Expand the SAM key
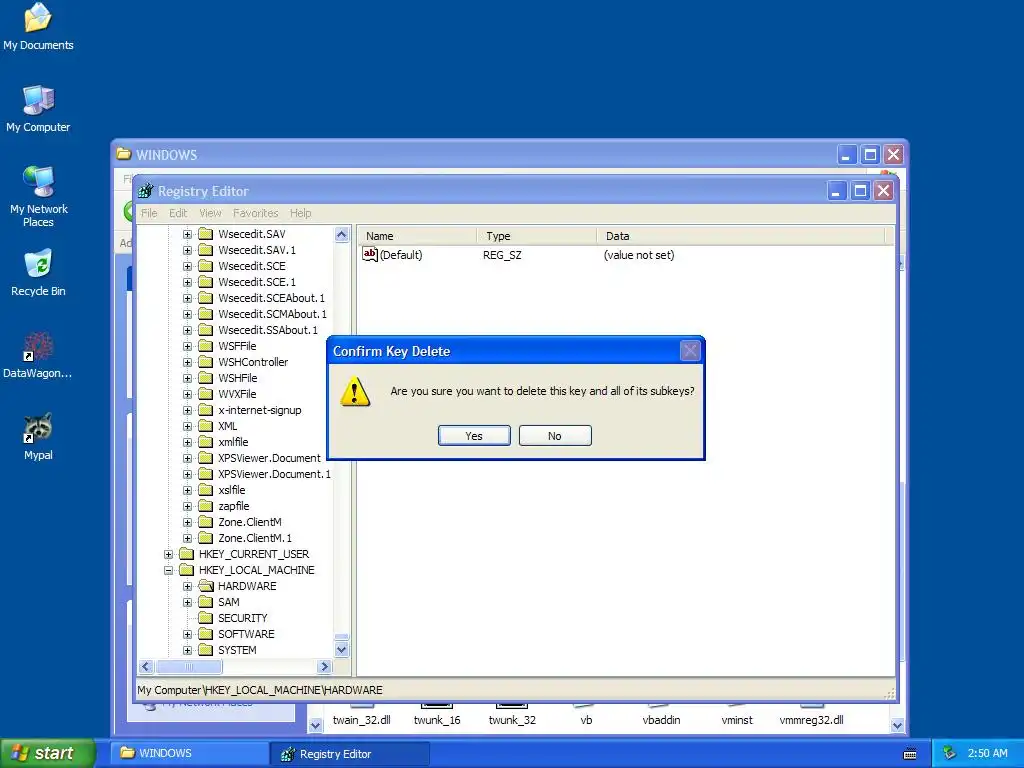Screen dimensions: 1024x768 click(x=187, y=602)
